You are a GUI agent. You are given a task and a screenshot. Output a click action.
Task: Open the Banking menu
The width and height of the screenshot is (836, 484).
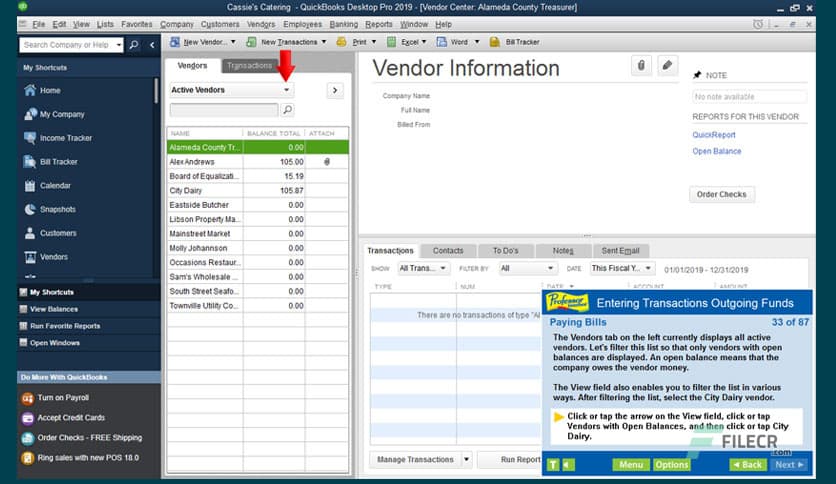[x=343, y=24]
